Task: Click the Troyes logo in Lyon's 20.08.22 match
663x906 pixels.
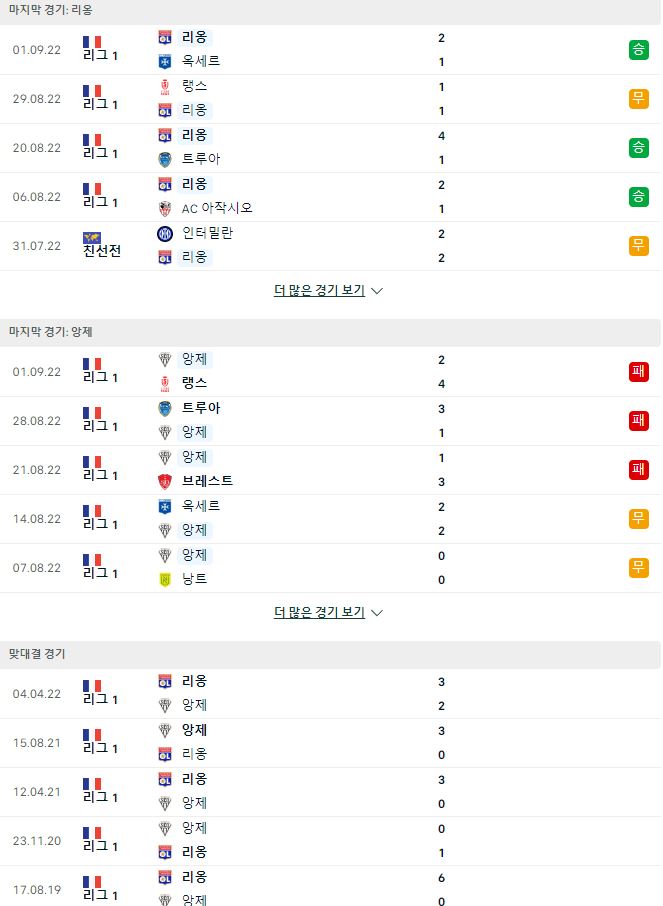Action: pos(165,159)
